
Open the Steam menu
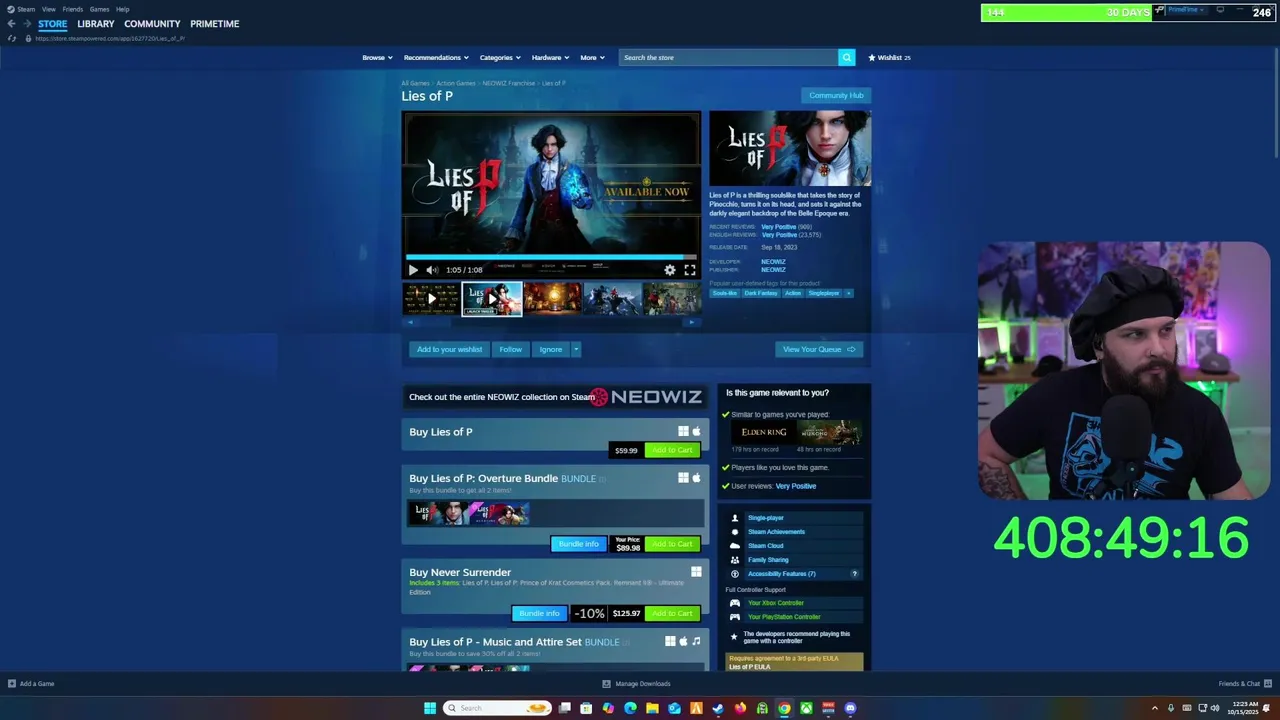22,9
